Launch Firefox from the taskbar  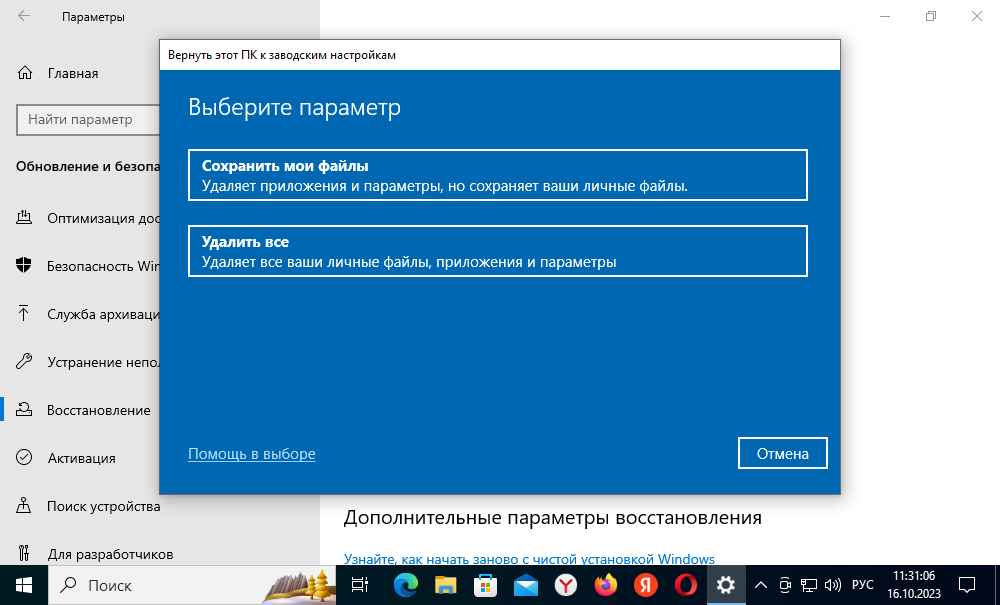coord(606,584)
